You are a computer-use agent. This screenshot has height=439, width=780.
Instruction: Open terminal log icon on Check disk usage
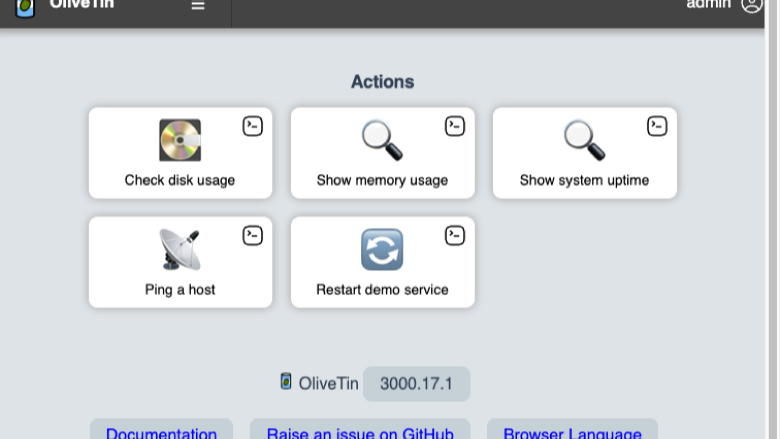click(x=253, y=126)
